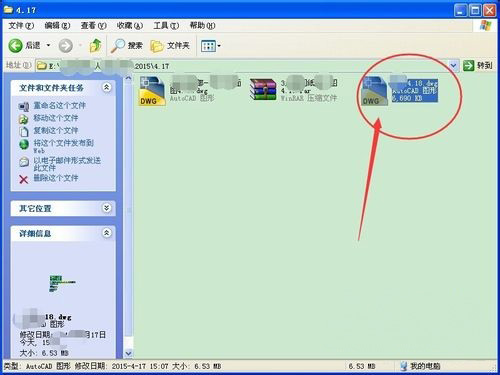This screenshot has height=375, width=500.
Task: Open the Back button history arrow
Action: tap(48, 45)
